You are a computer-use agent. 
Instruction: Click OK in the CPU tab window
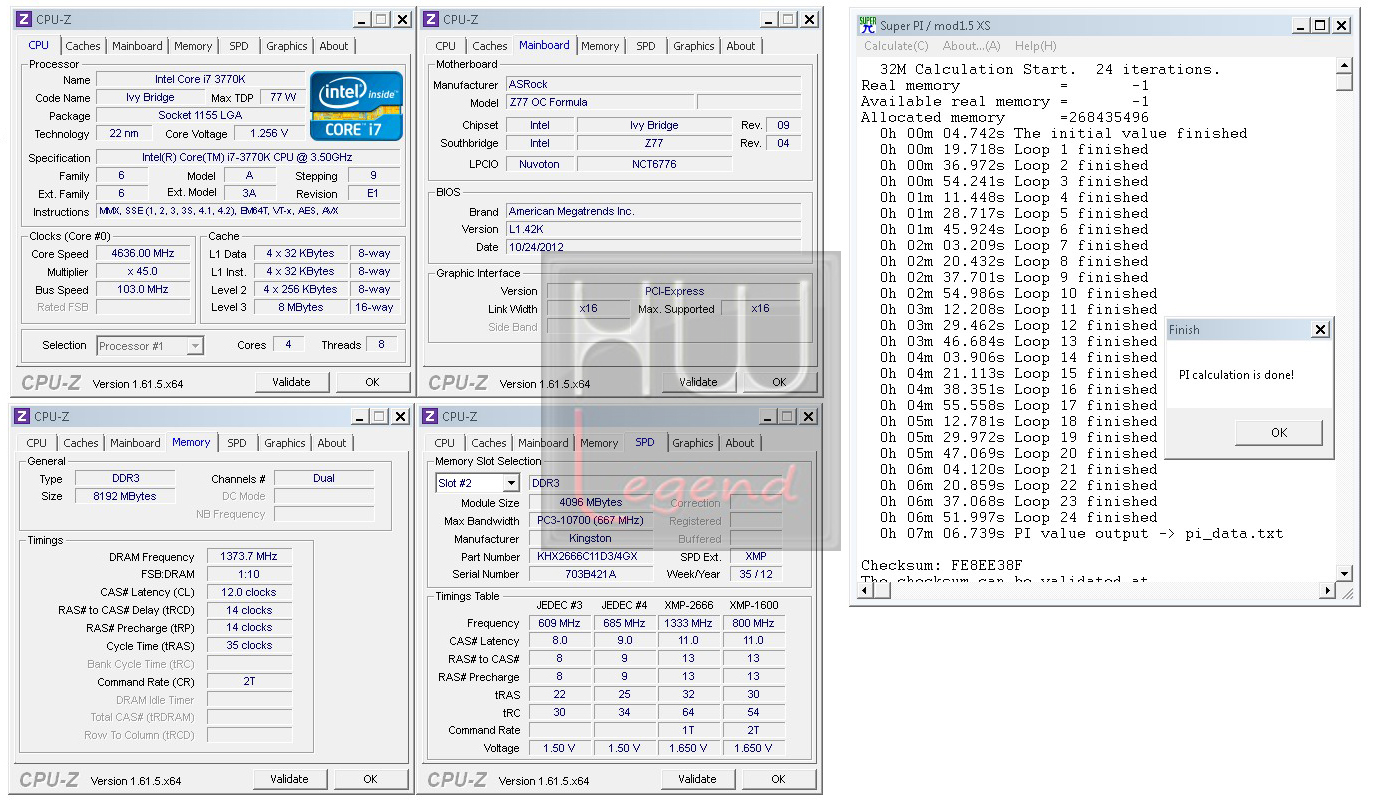click(372, 382)
